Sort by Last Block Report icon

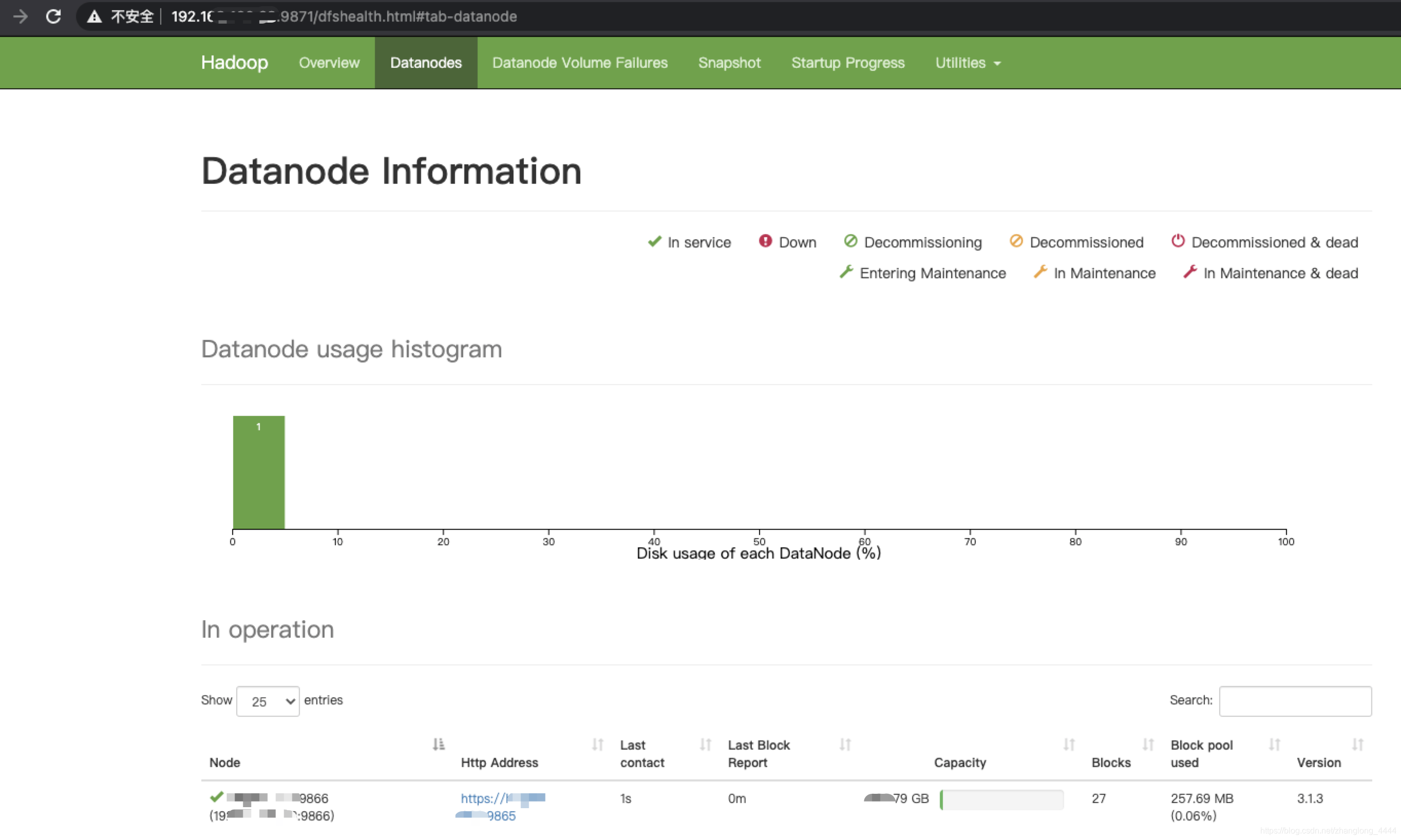point(845,744)
